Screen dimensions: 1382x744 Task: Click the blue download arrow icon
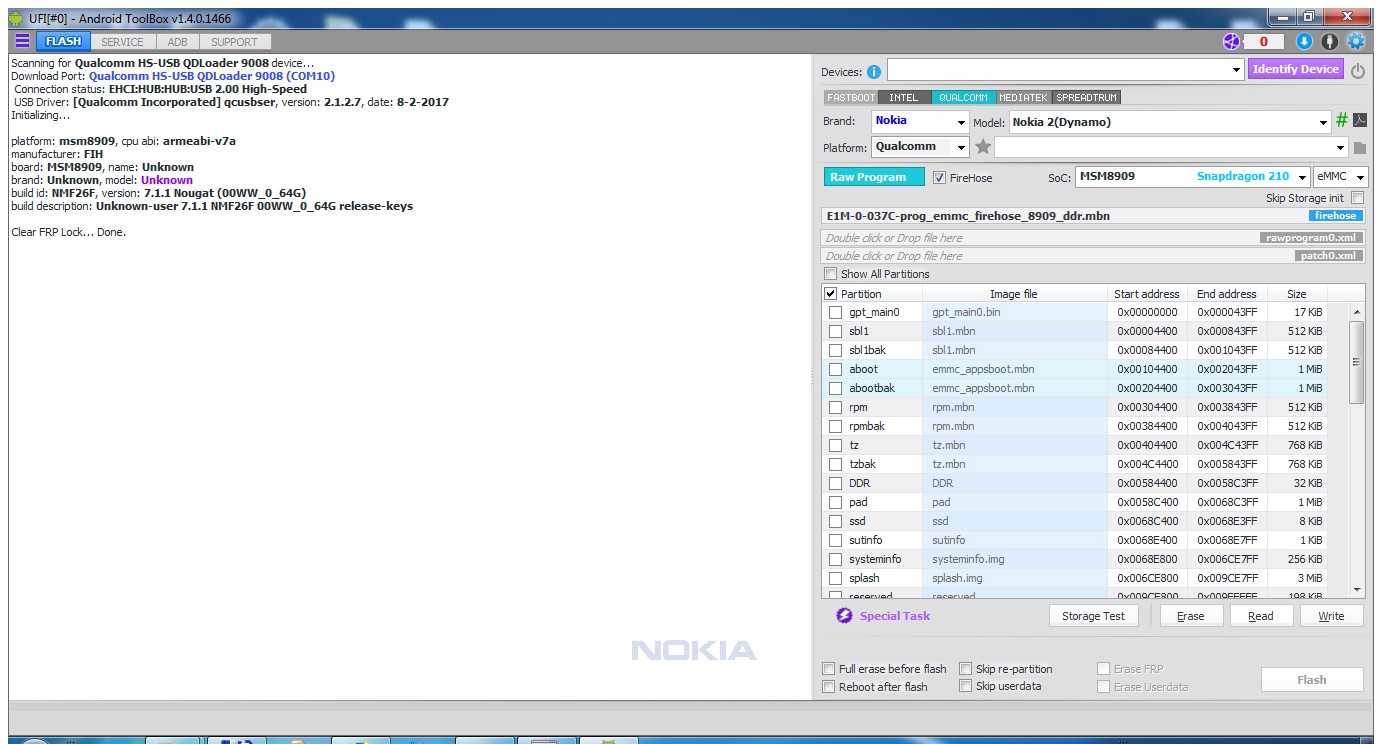[x=1304, y=41]
